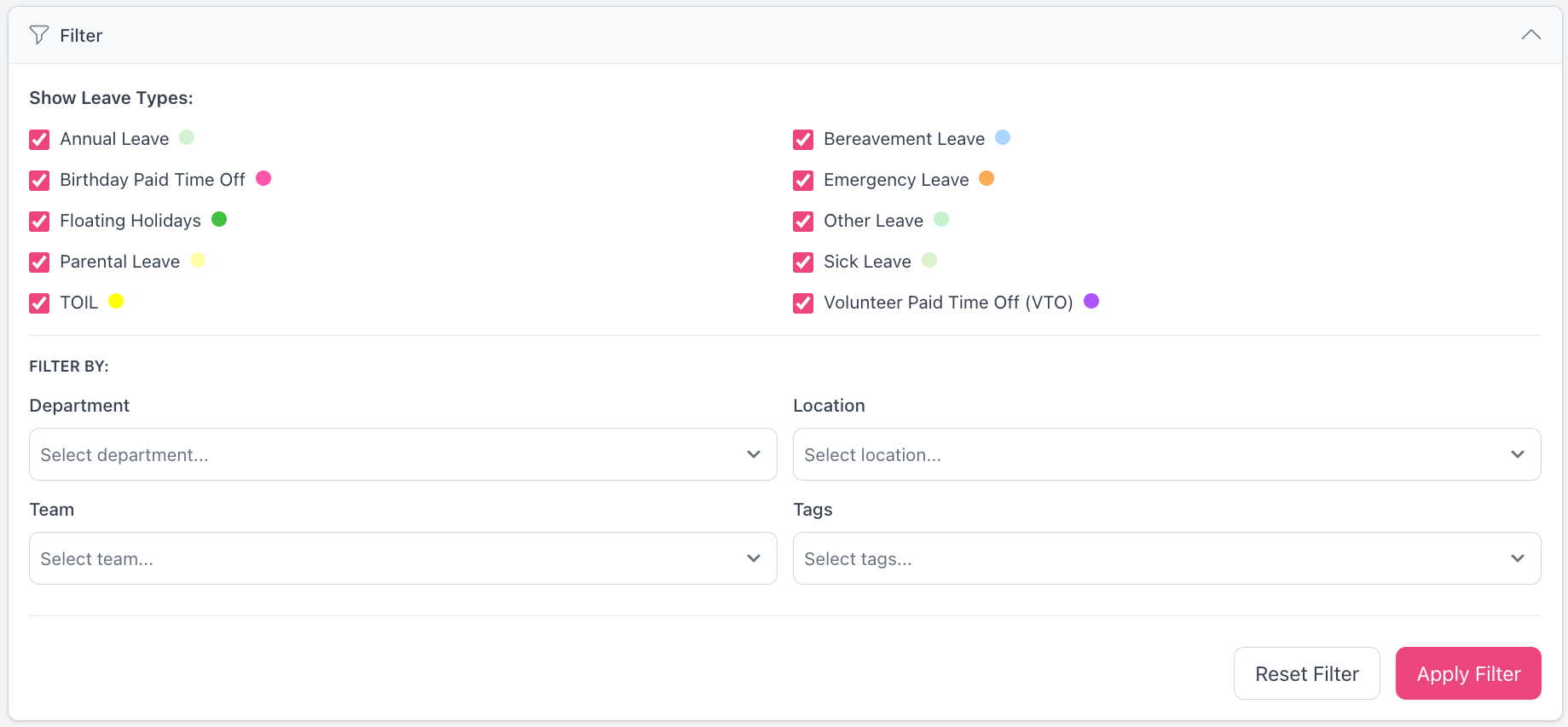Screen dimensions: 1568x727
Task: Open the Select team dropdown
Action: click(x=403, y=558)
